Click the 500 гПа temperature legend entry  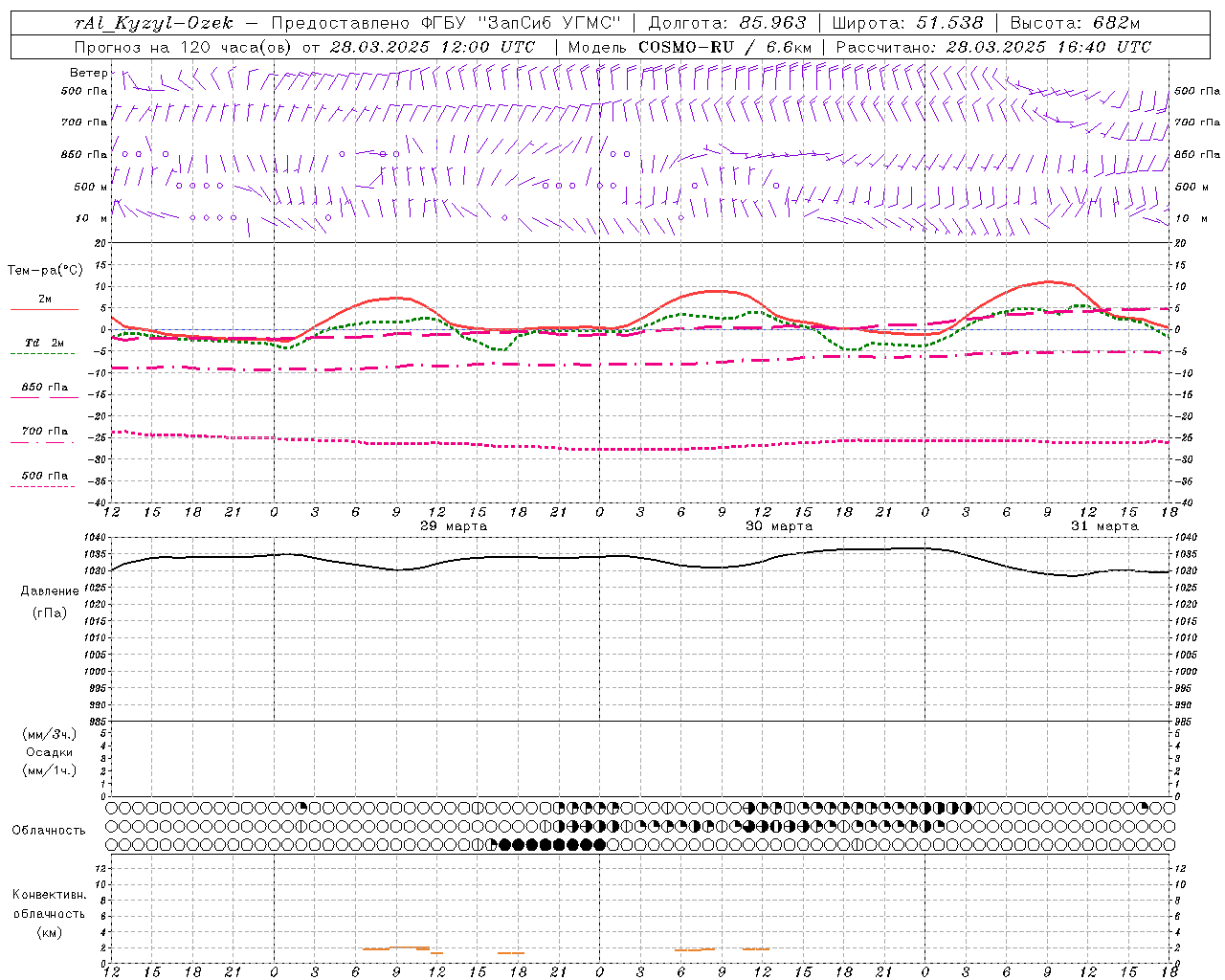[45, 476]
